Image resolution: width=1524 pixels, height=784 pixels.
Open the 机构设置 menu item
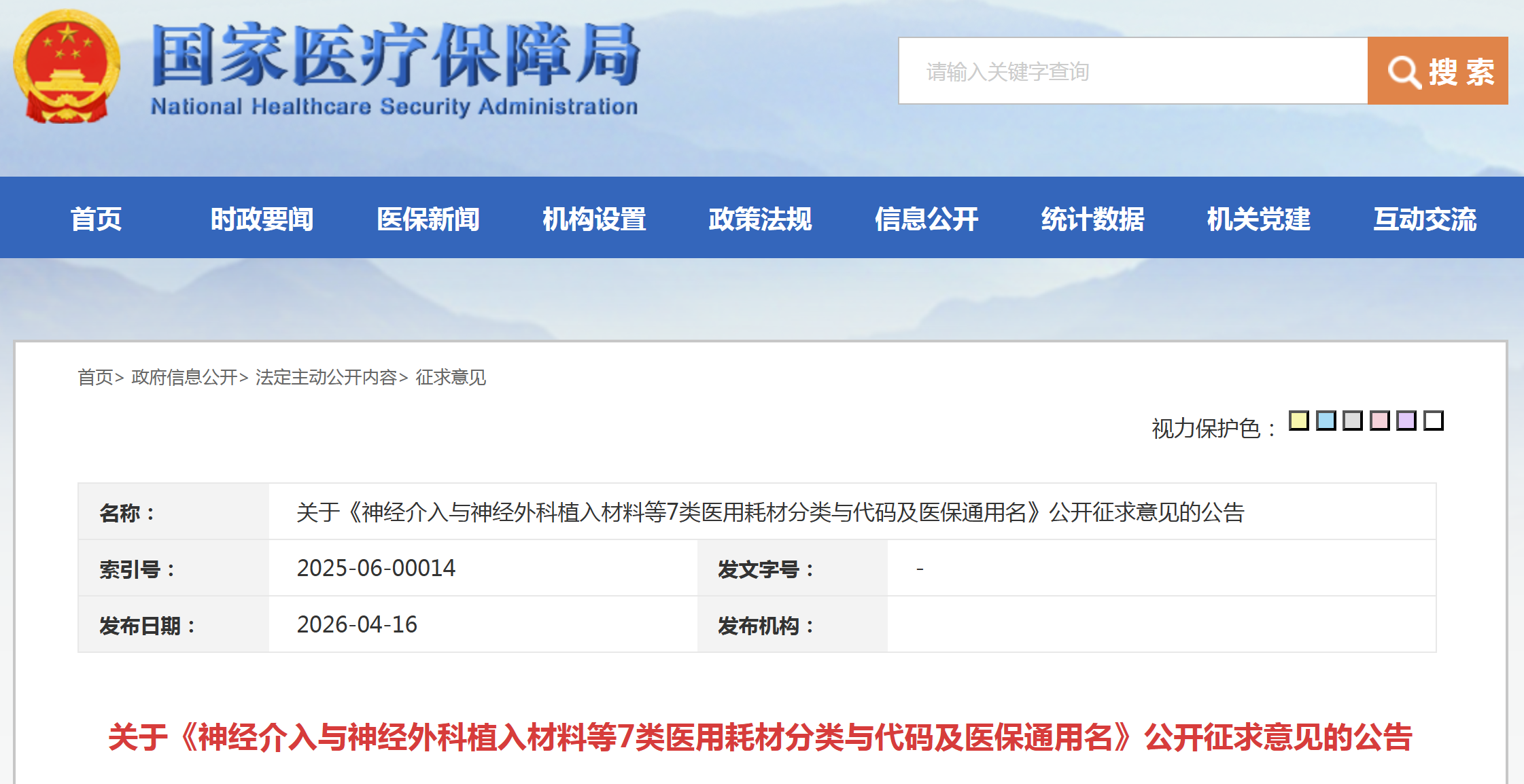click(x=593, y=219)
